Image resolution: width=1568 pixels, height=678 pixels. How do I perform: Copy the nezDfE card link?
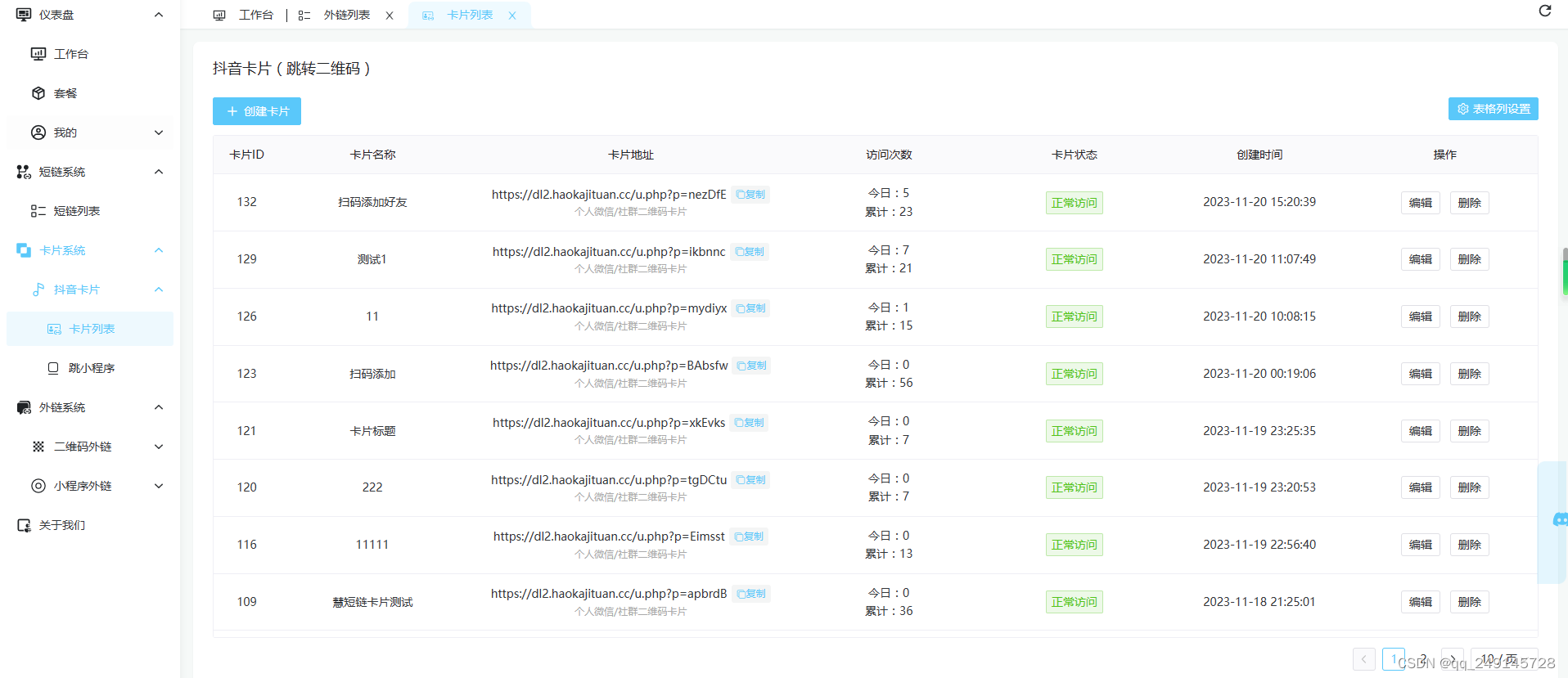point(750,195)
